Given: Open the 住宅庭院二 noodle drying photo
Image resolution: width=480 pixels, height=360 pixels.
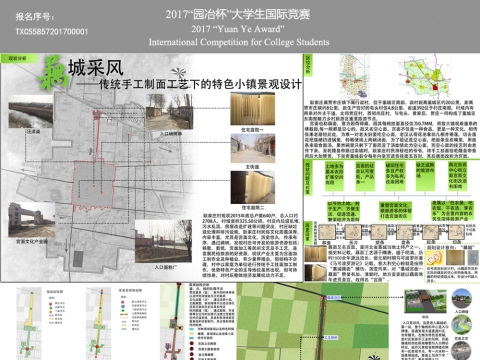Looking at the screenshot, I should 253,187.
